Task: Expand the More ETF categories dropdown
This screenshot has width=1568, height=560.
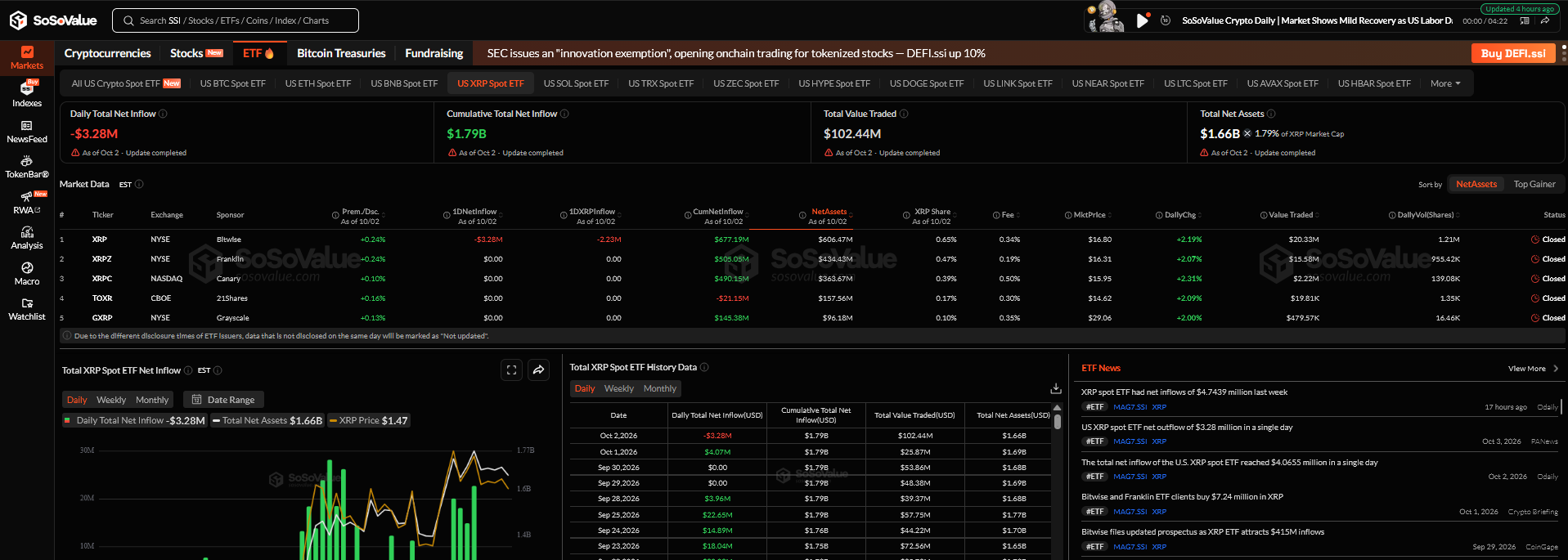Action: (x=1445, y=83)
